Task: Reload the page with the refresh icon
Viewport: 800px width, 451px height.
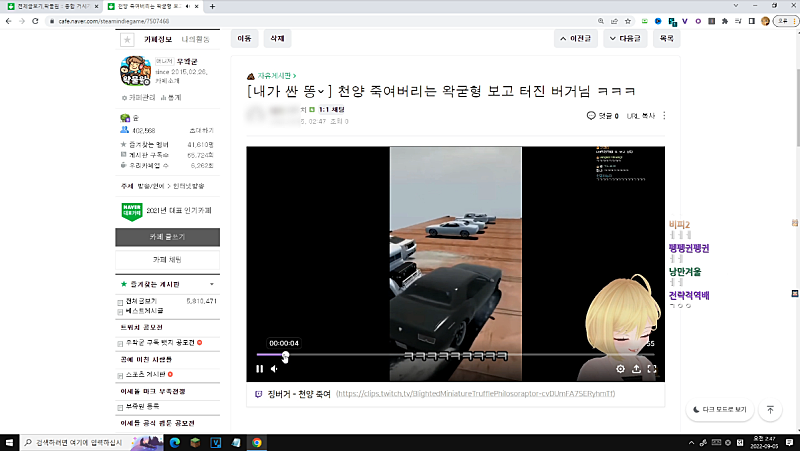Action: tap(35, 21)
